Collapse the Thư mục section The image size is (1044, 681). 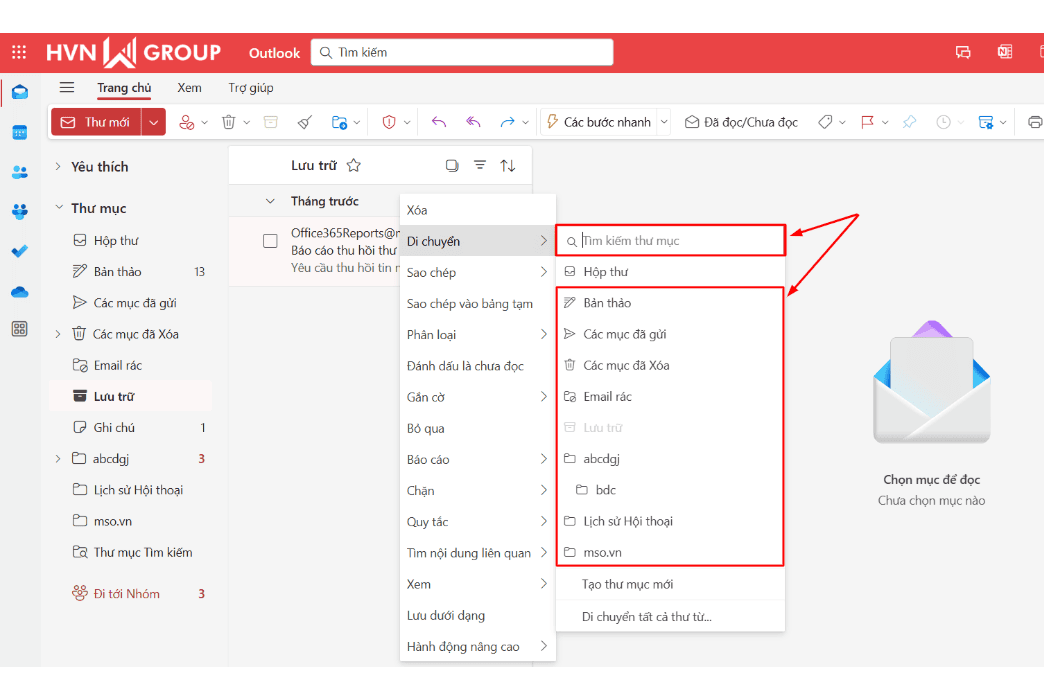pyautogui.click(x=59, y=208)
